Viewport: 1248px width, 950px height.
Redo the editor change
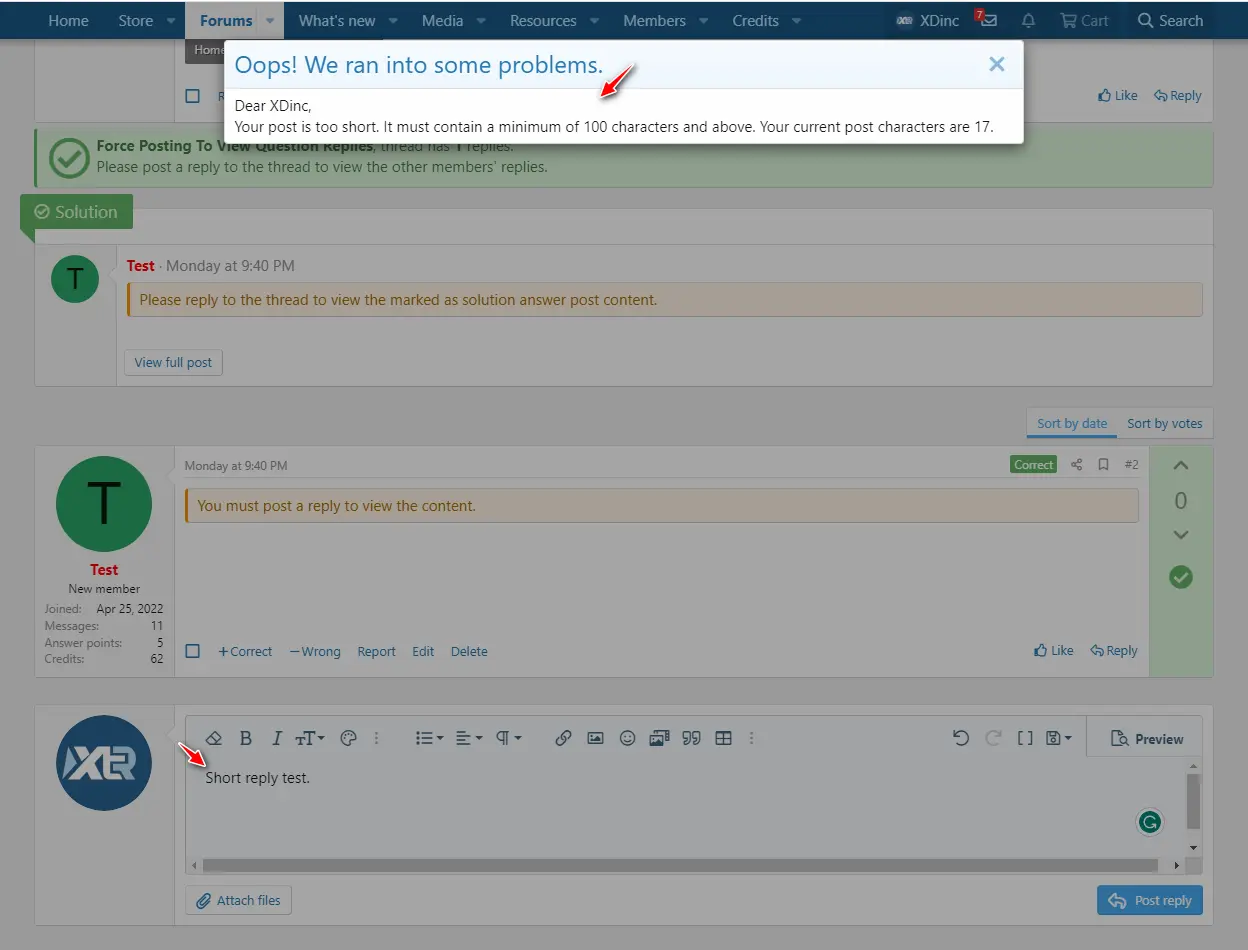[x=993, y=738]
